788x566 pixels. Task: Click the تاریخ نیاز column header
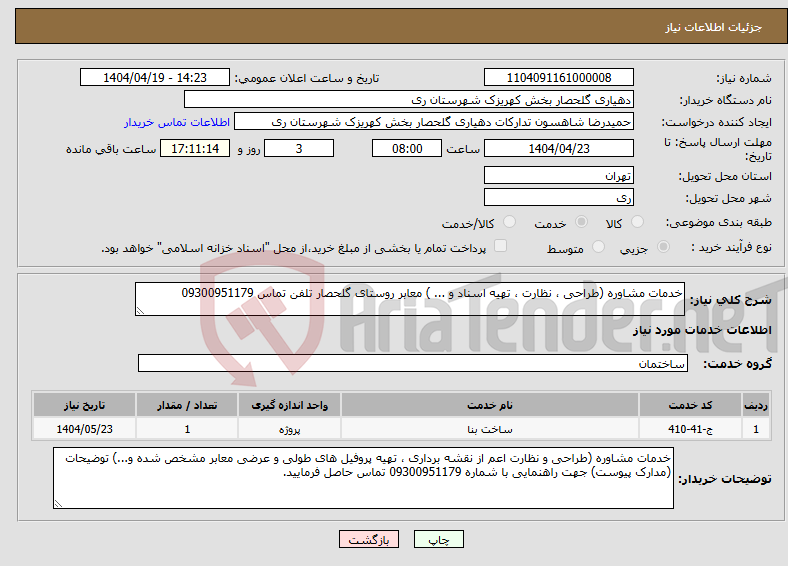coord(84,405)
